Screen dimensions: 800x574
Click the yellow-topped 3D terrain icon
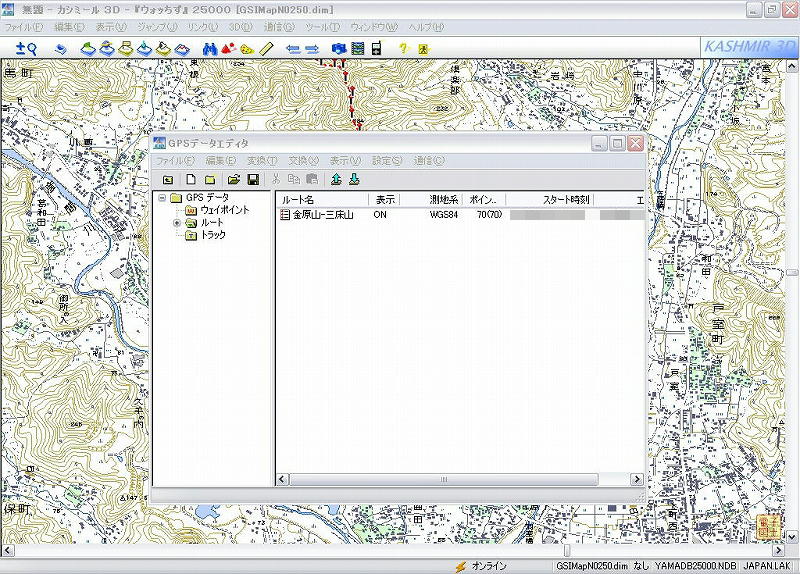click(126, 48)
